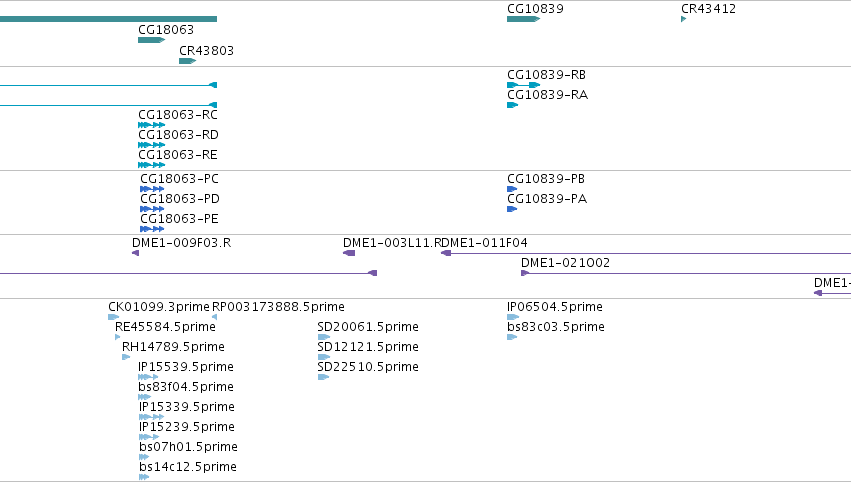Click the CG18063-PE label text
This screenshot has width=851, height=482.
coord(179,219)
